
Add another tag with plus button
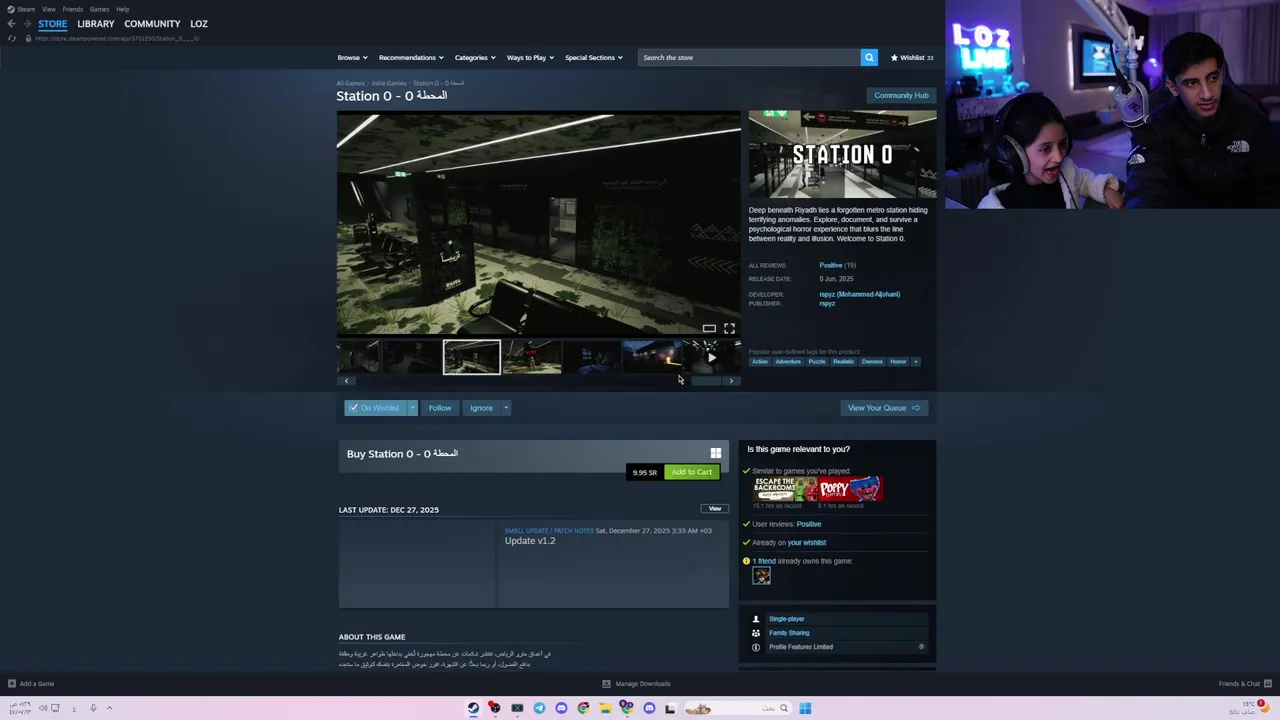tap(916, 362)
